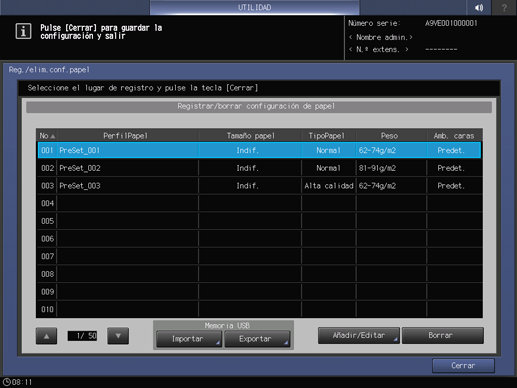Click Alta calidad cell of PreSet_003
This screenshot has width=517, height=388.
(x=329, y=186)
